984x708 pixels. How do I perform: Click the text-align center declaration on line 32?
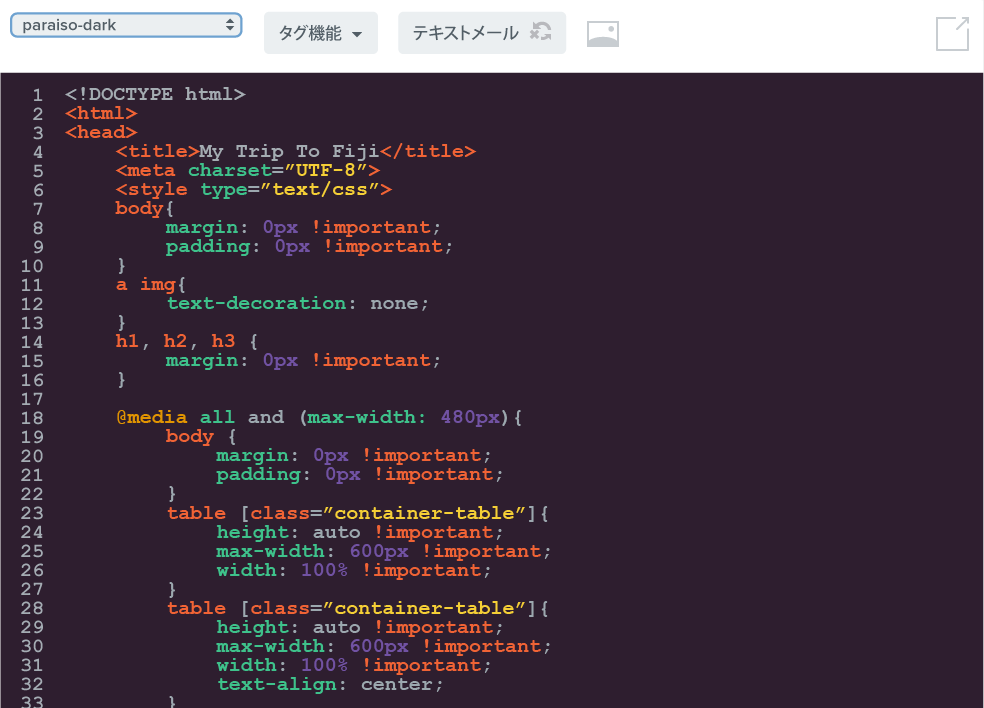click(x=330, y=684)
